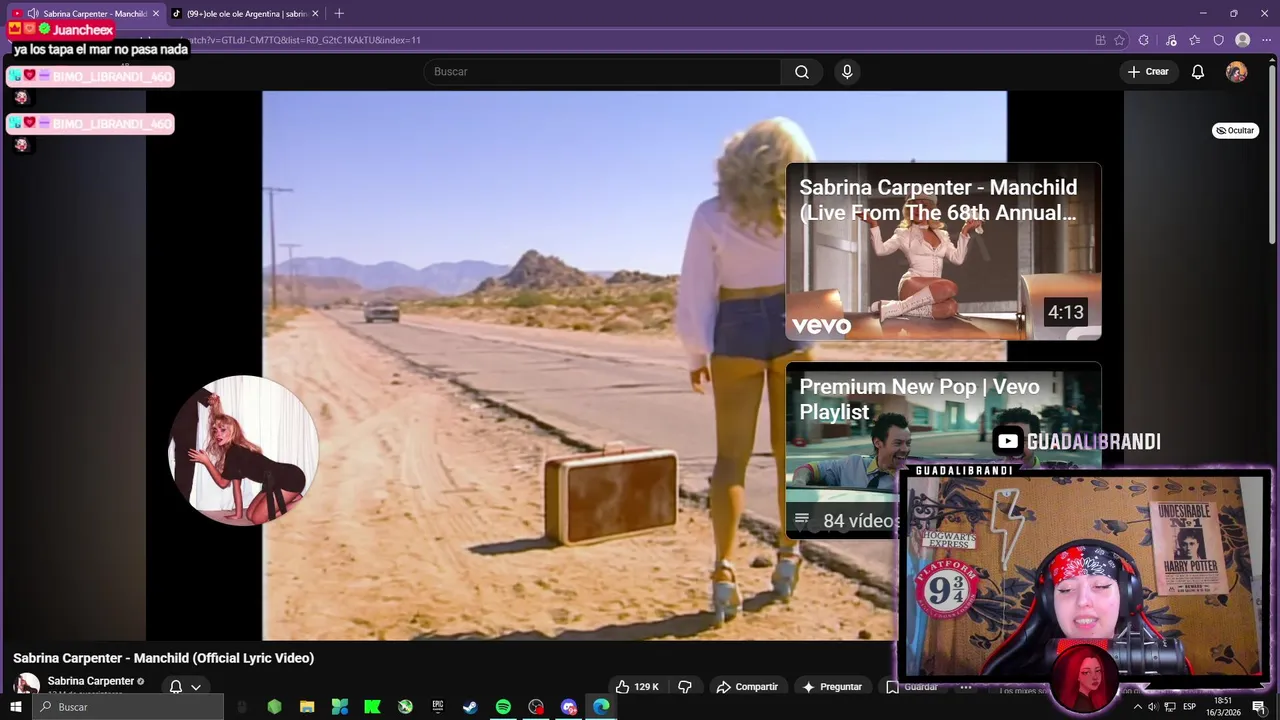Screen dimensions: 1280x720
Task: Toggle the channel subscription notification bell
Action: (175, 687)
